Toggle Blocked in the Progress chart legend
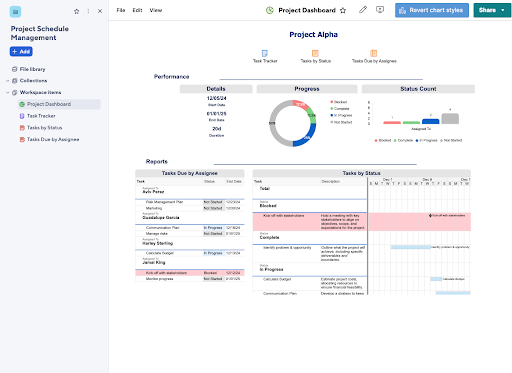Viewport: 512px width, 373px height. click(x=339, y=102)
